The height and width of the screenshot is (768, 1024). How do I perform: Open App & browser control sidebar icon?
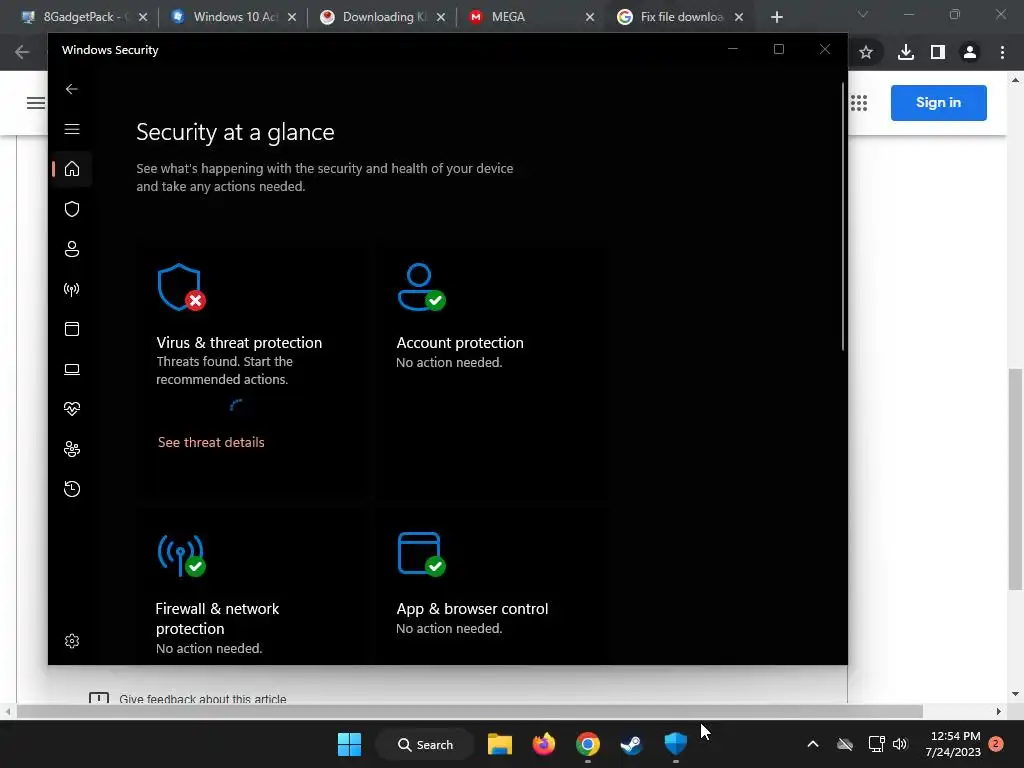(x=72, y=329)
